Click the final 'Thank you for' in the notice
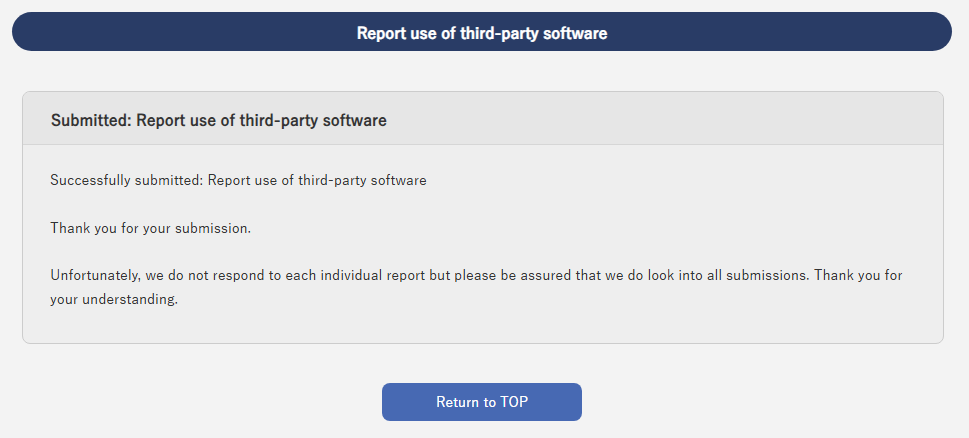Viewport: 969px width, 438px height. tap(858, 275)
